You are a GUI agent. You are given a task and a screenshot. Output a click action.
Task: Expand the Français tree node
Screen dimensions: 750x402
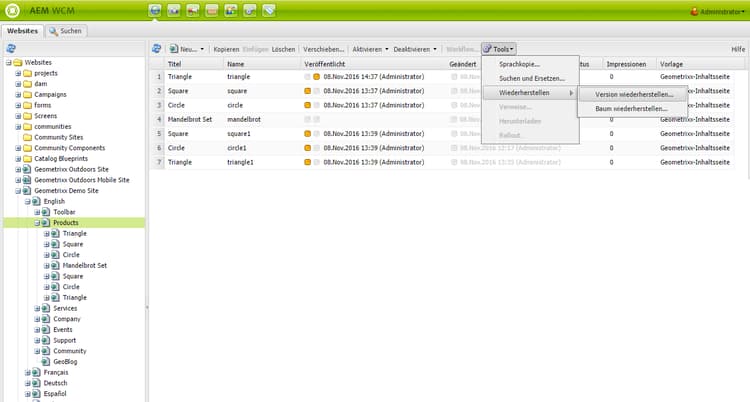pos(28,372)
